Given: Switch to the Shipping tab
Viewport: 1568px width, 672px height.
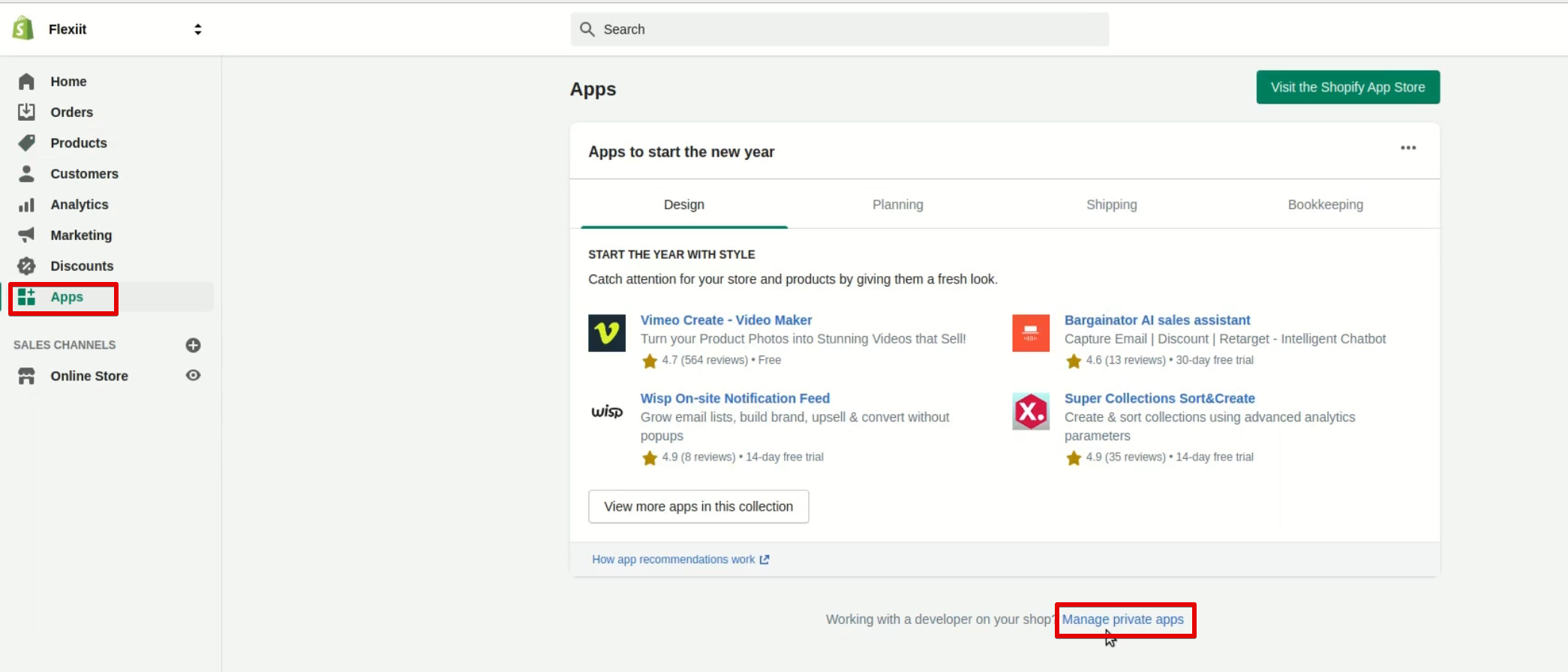Looking at the screenshot, I should coord(1112,205).
